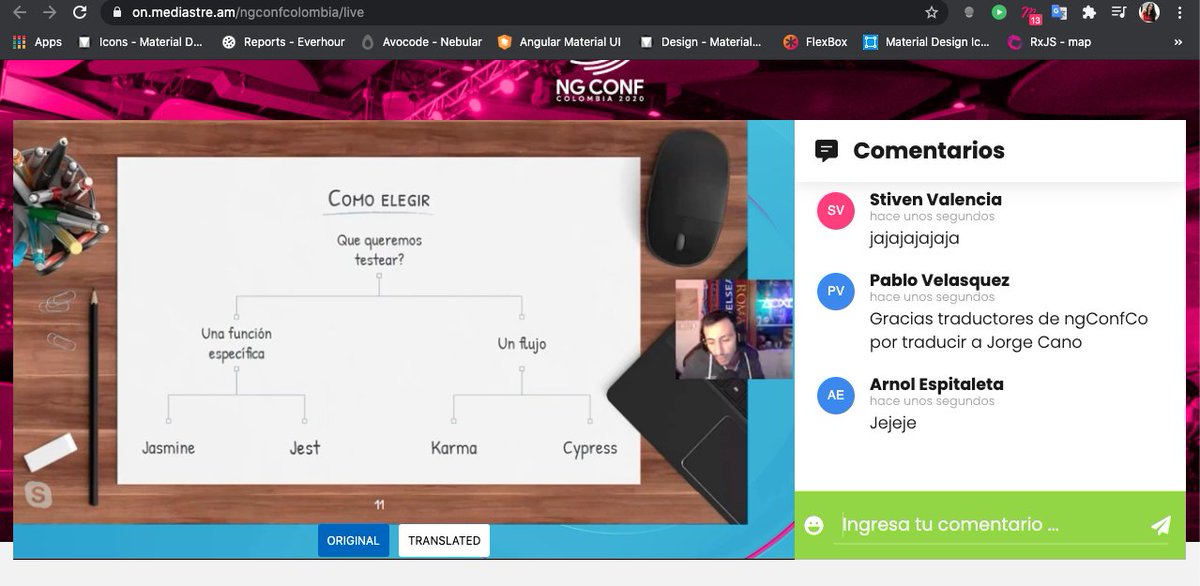This screenshot has height=586, width=1200.
Task: Click the gray circle extension icon
Action: click(x=968, y=13)
